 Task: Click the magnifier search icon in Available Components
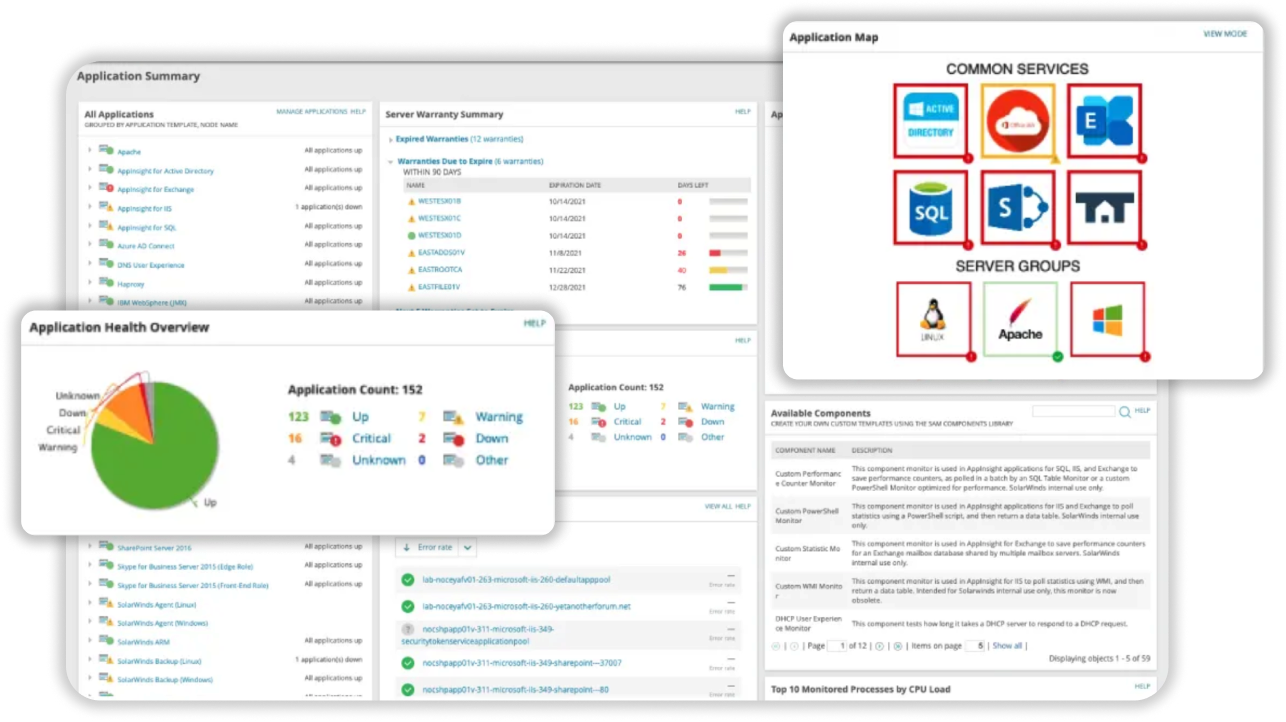pos(1125,411)
